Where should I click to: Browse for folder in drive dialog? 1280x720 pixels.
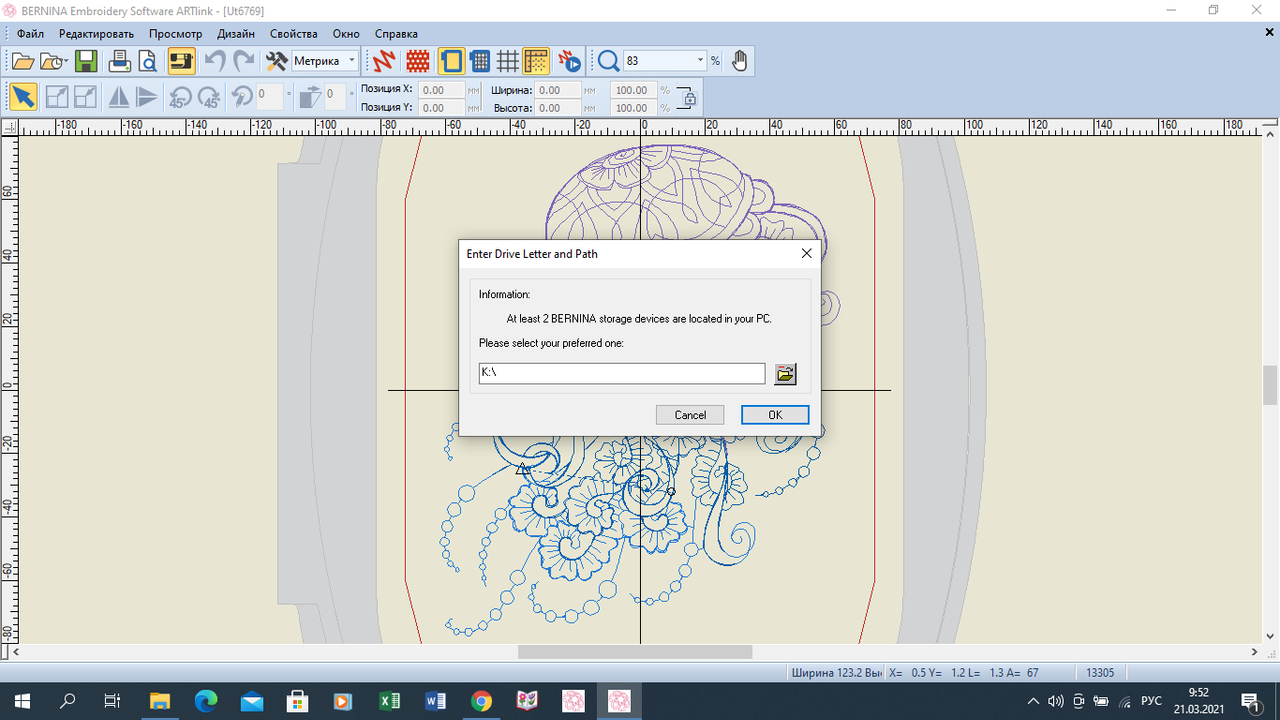[x=786, y=374]
